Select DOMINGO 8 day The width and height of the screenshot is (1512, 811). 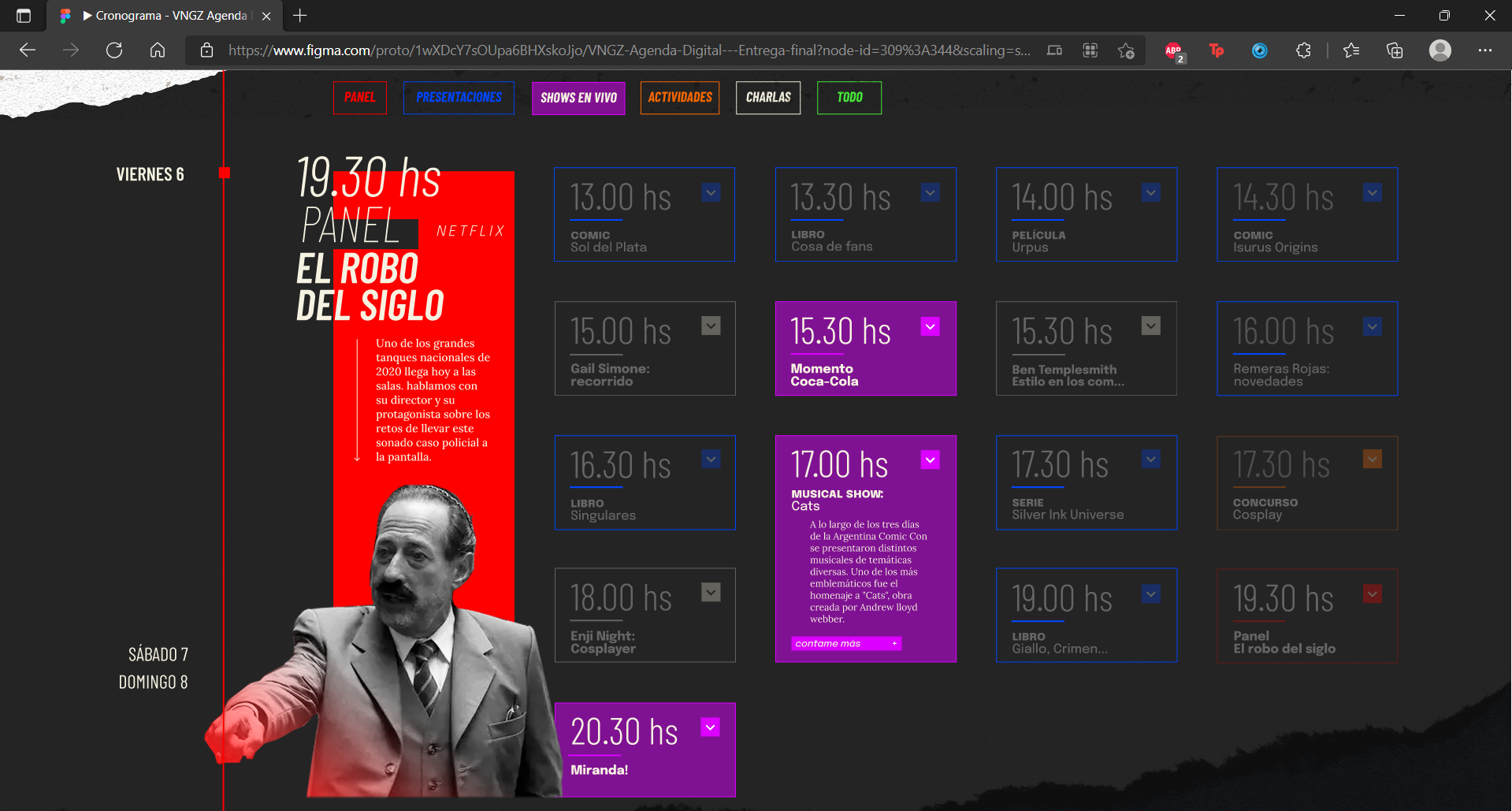[153, 682]
